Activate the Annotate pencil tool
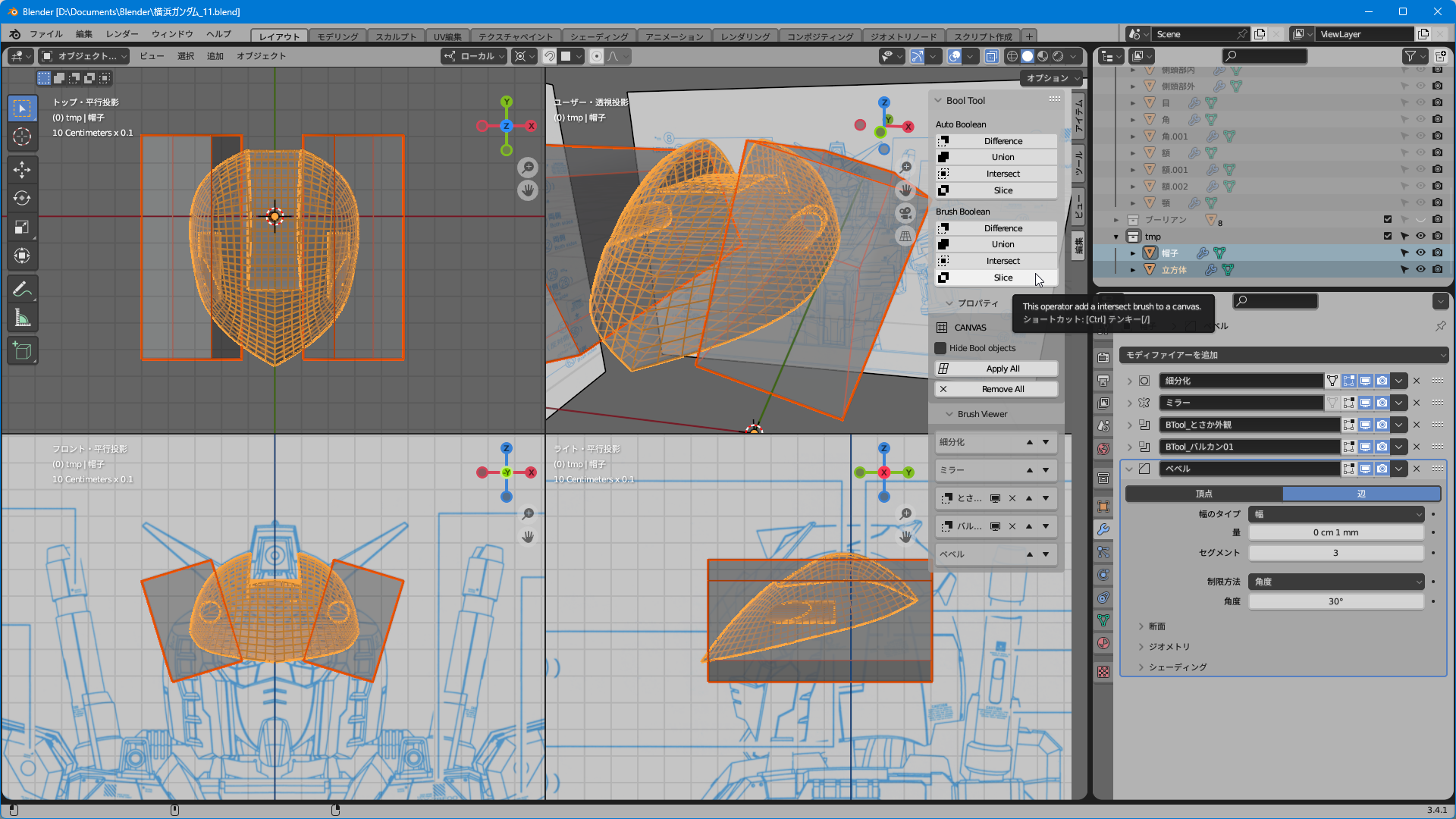The width and height of the screenshot is (1456, 819). [22, 290]
